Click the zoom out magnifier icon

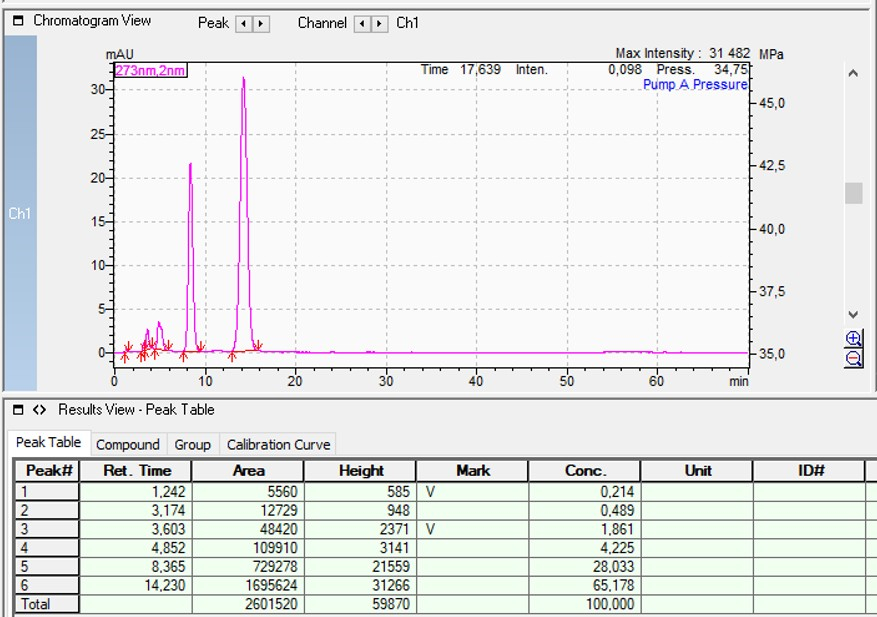[853, 358]
